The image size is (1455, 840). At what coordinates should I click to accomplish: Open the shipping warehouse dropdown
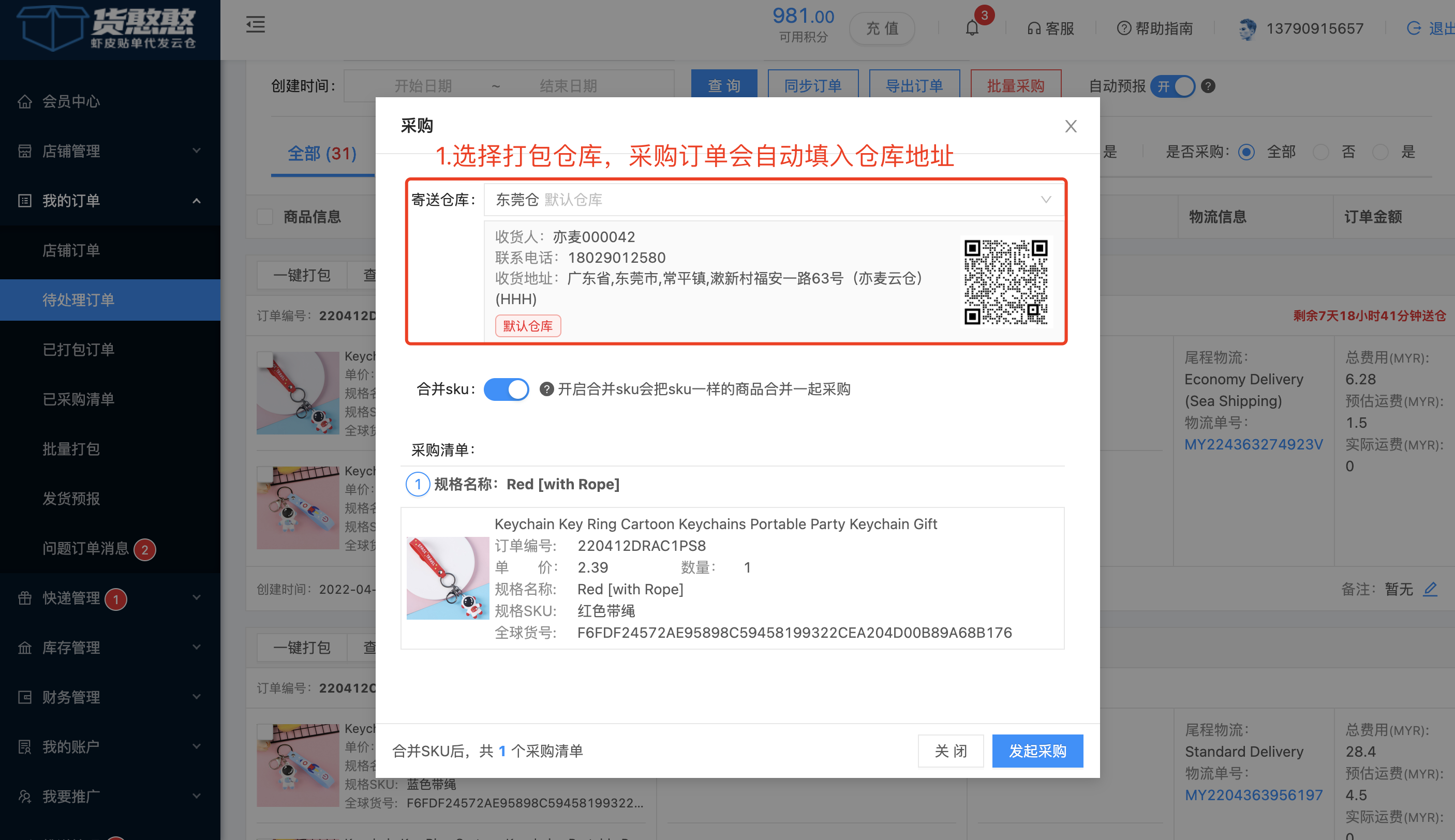[x=774, y=200]
